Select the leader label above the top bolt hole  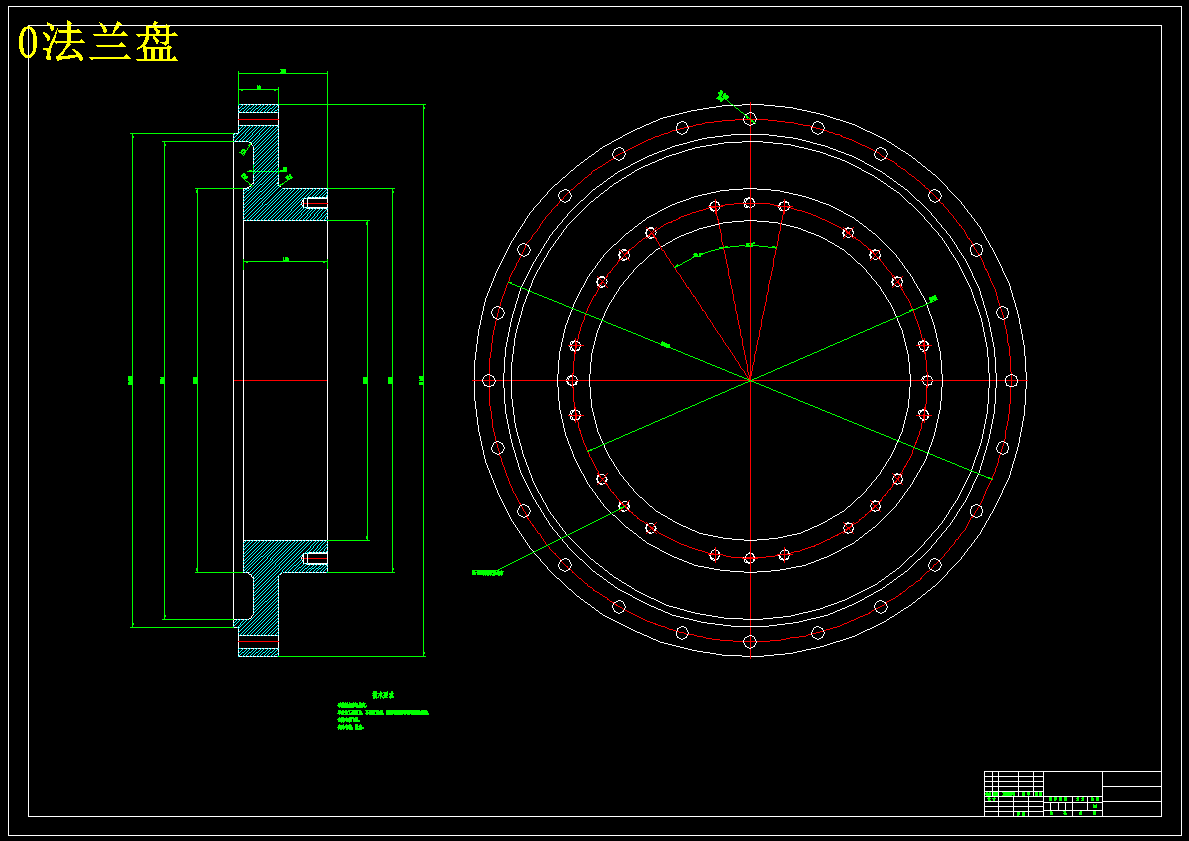(723, 96)
